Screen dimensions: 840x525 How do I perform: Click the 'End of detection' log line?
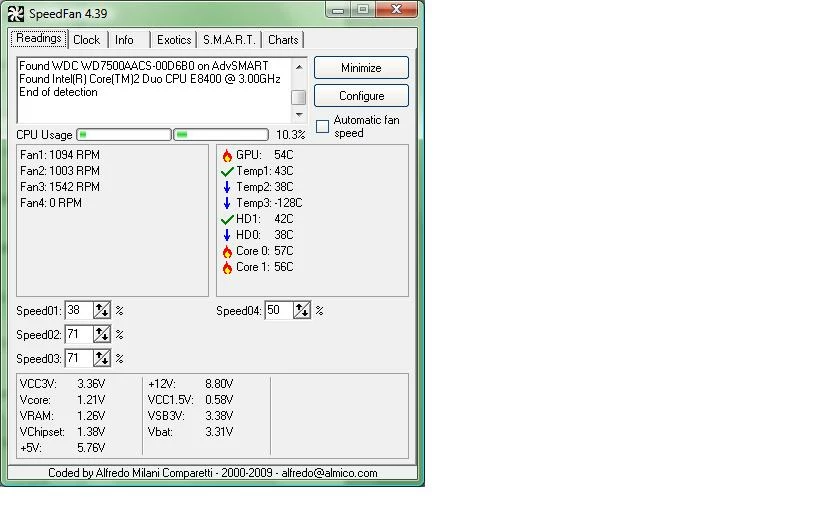pyautogui.click(x=58, y=92)
